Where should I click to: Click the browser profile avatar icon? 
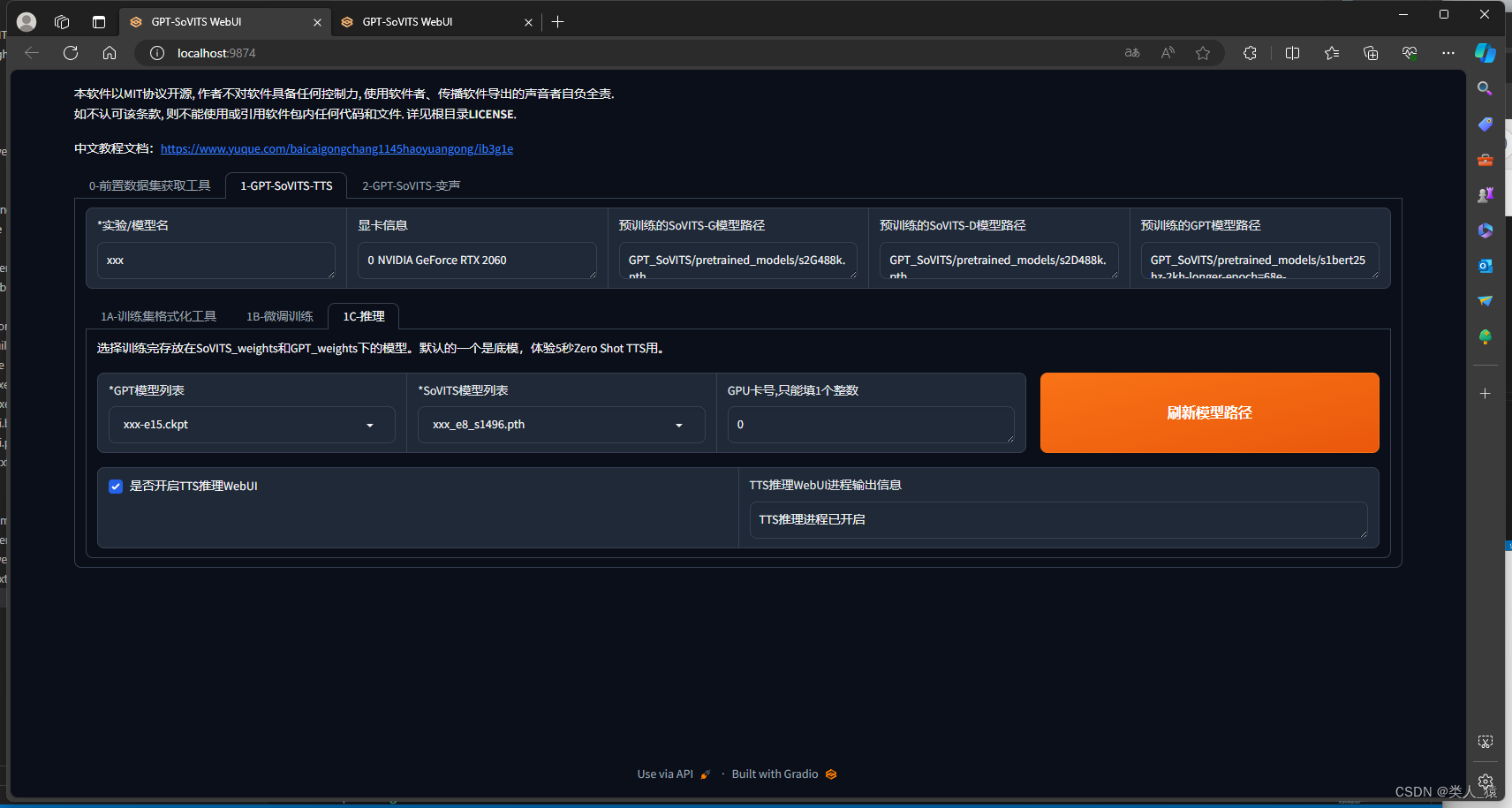coord(26,22)
